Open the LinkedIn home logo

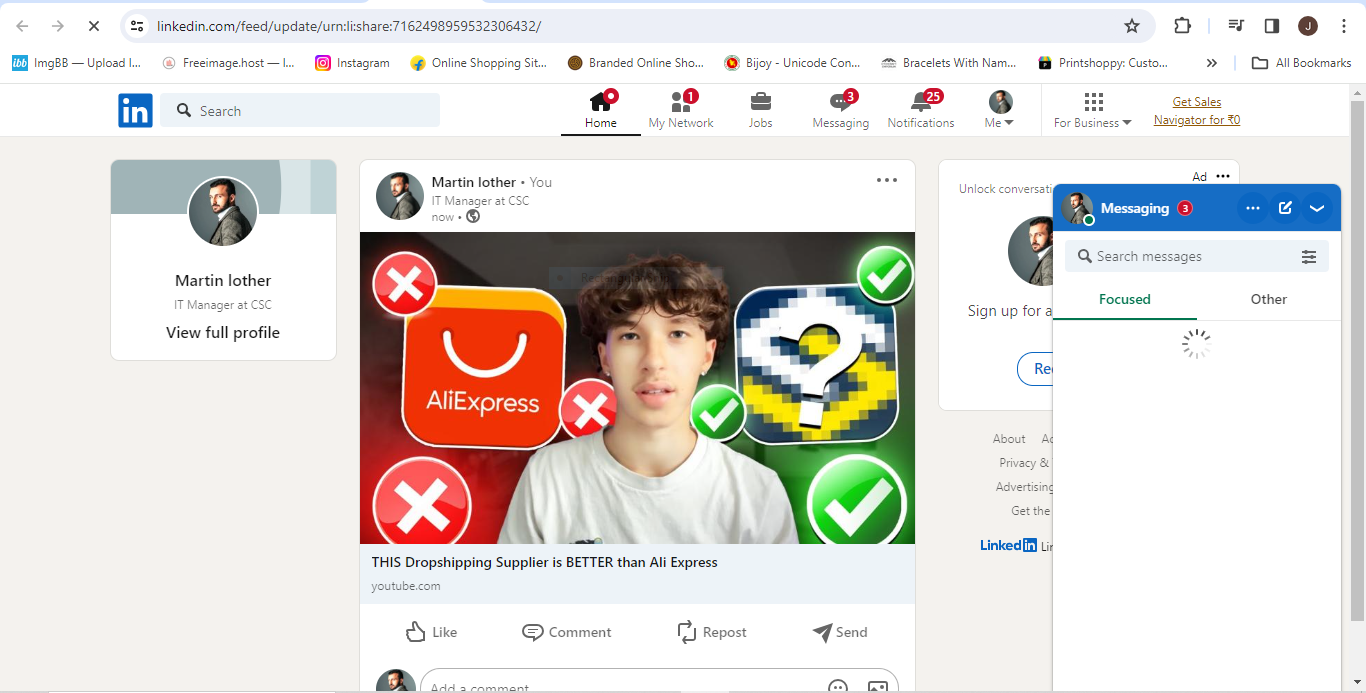click(x=135, y=110)
